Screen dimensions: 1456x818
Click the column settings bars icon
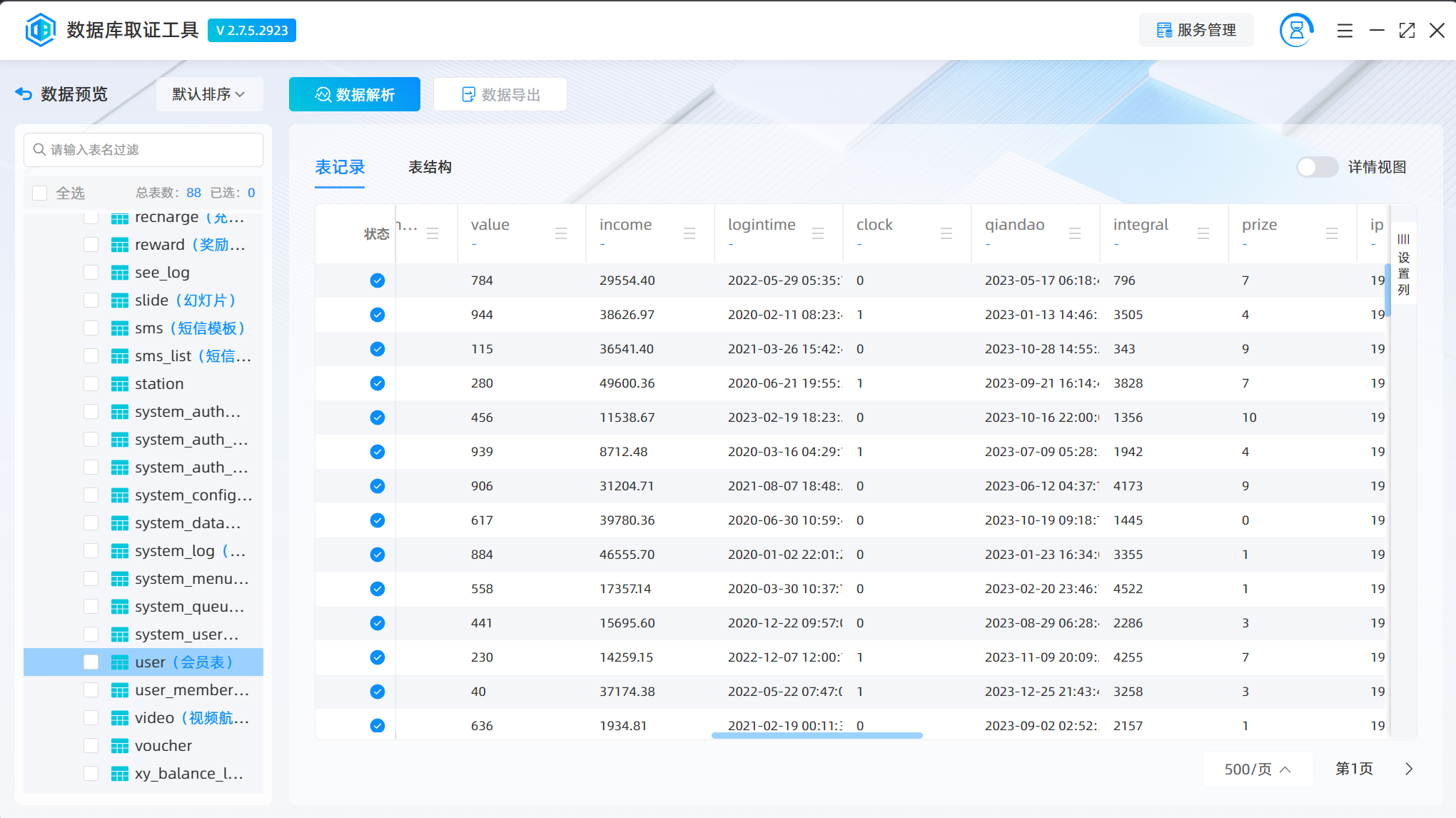click(1403, 238)
